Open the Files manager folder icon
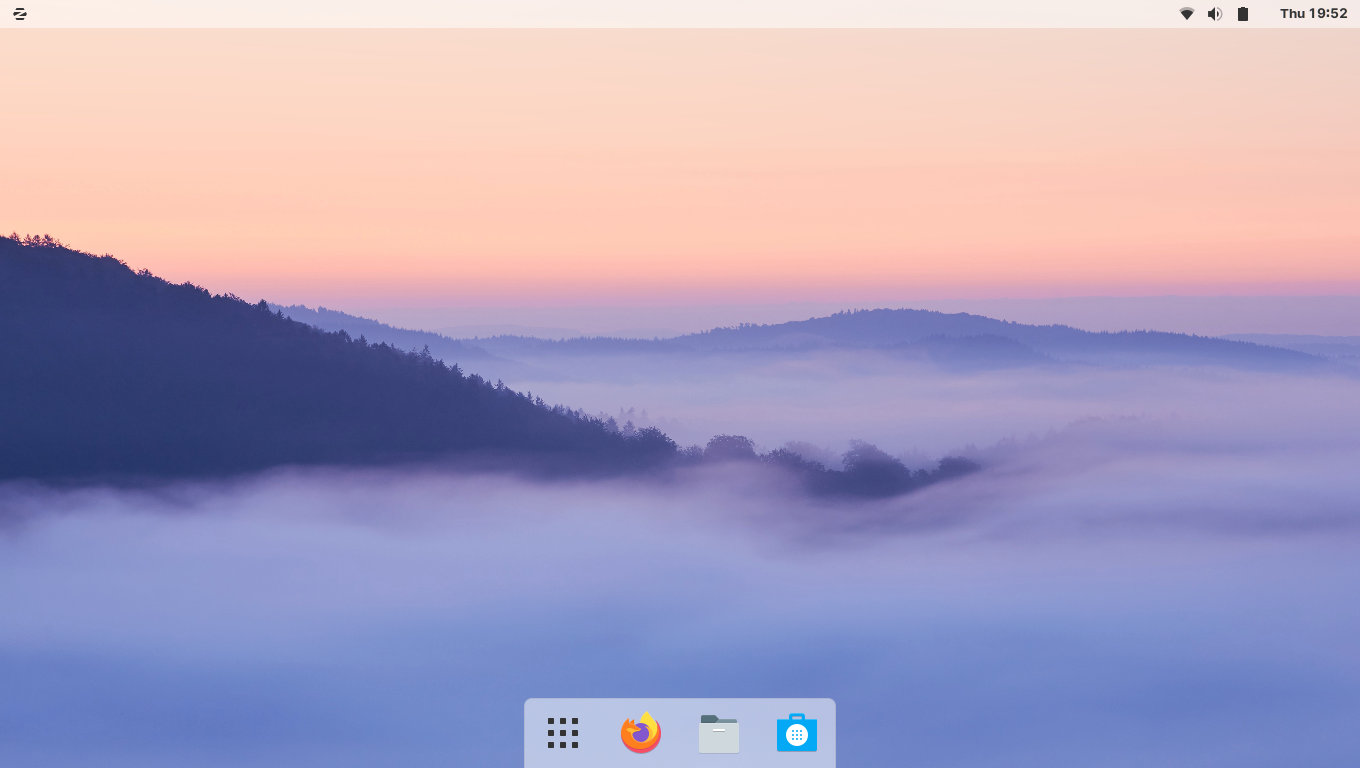Image resolution: width=1360 pixels, height=768 pixels. tap(718, 733)
